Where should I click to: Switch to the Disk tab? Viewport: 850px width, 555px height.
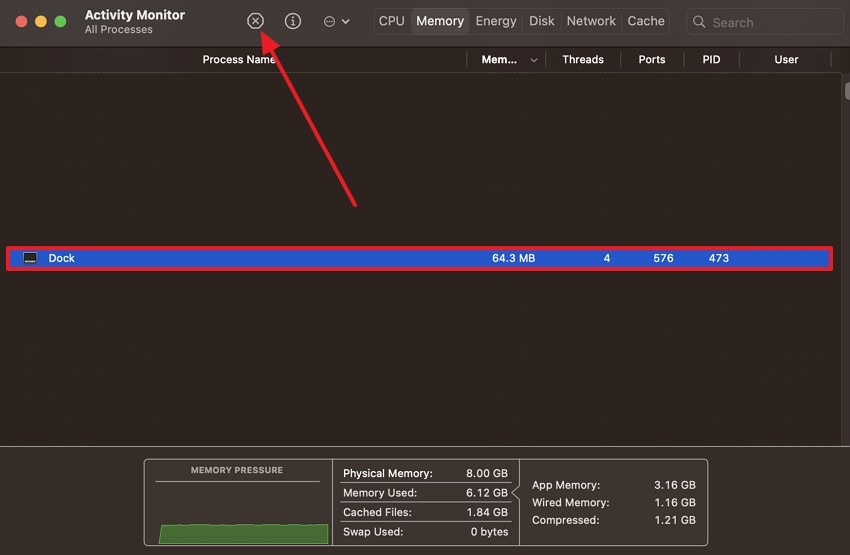click(542, 21)
